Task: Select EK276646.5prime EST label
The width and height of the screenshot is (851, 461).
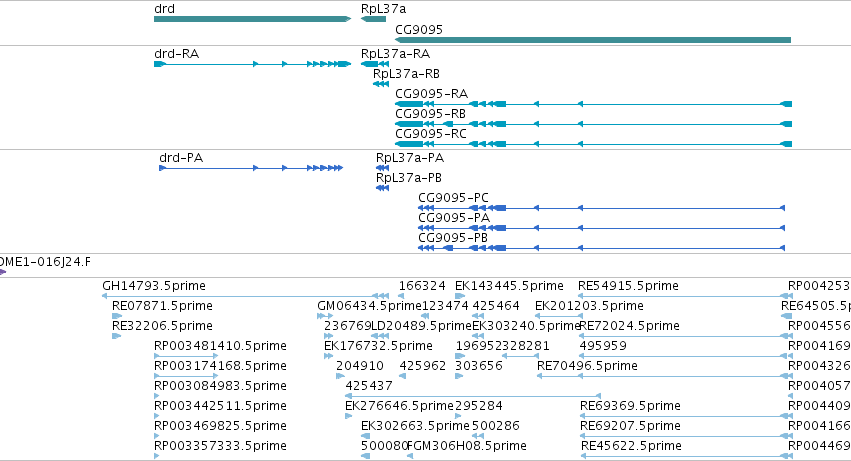Action: pyautogui.click(x=399, y=407)
